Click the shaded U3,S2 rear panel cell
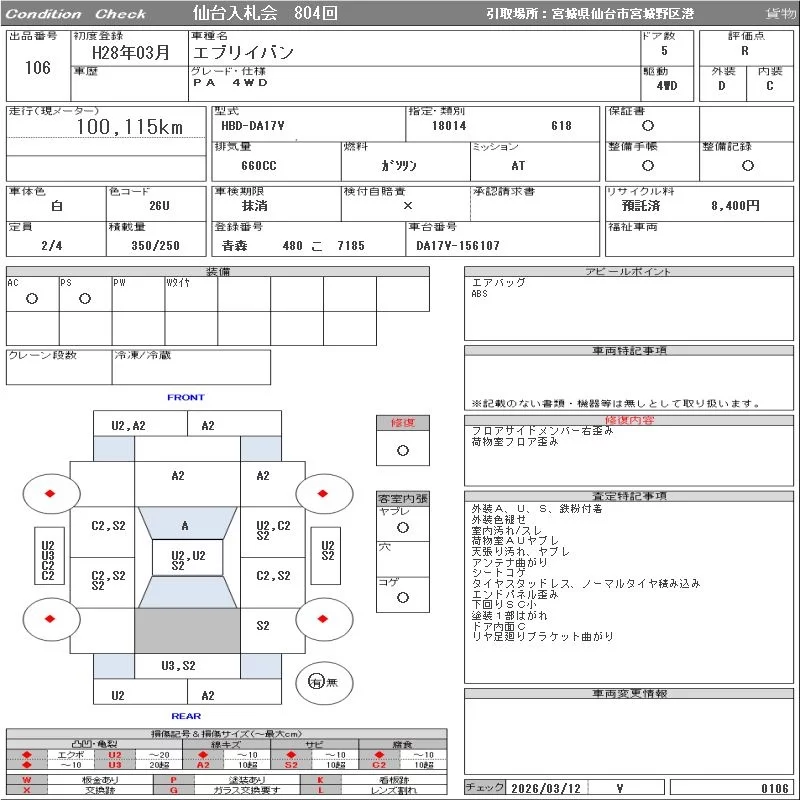This screenshot has height=800, width=800. pyautogui.click(x=178, y=665)
